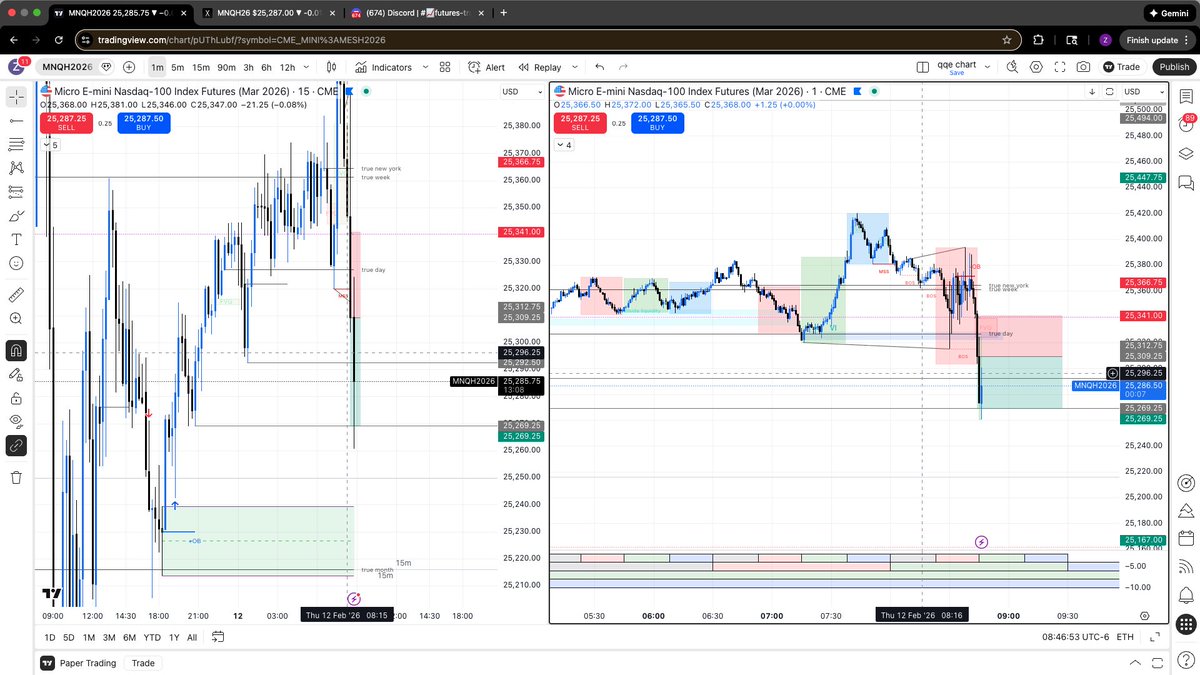Open the Fibonacci/gann tools group

coord(16,144)
